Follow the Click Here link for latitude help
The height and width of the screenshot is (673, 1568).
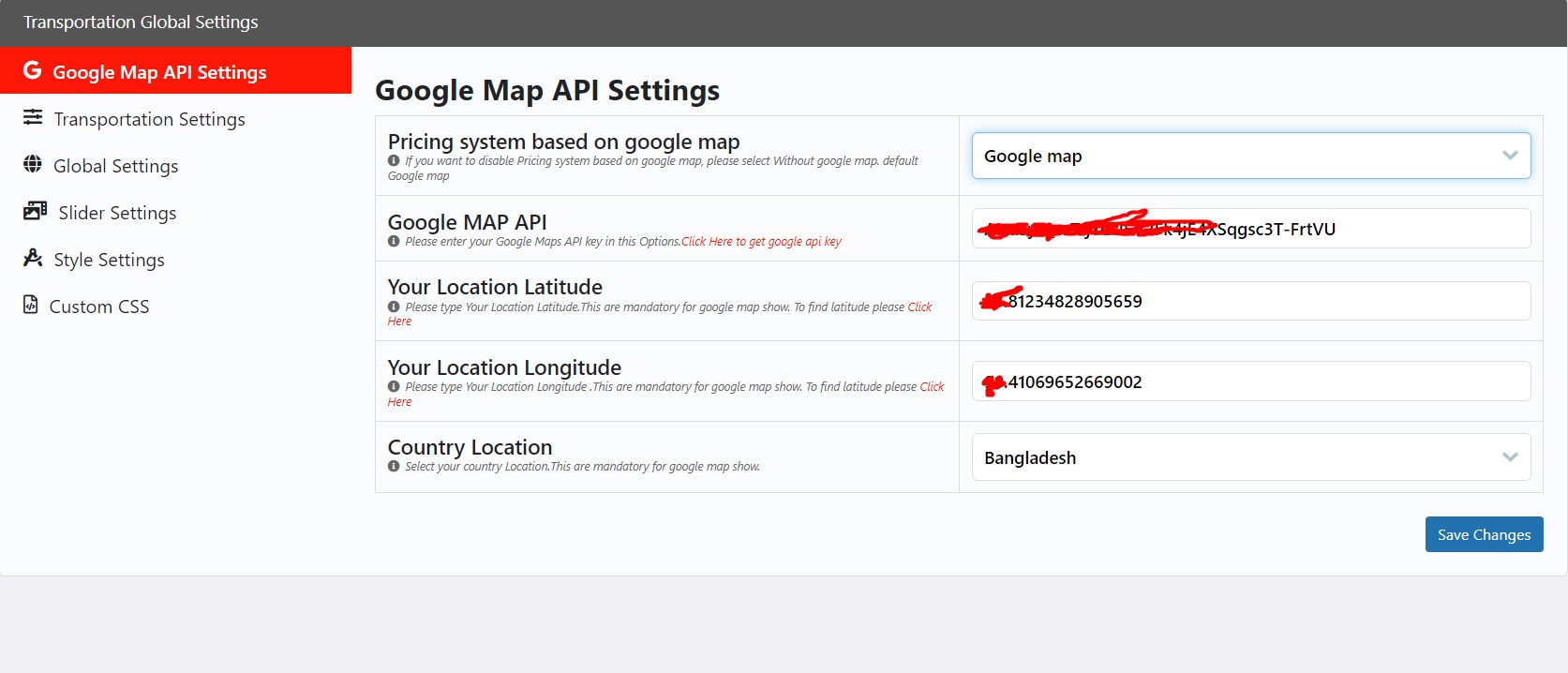tap(660, 314)
